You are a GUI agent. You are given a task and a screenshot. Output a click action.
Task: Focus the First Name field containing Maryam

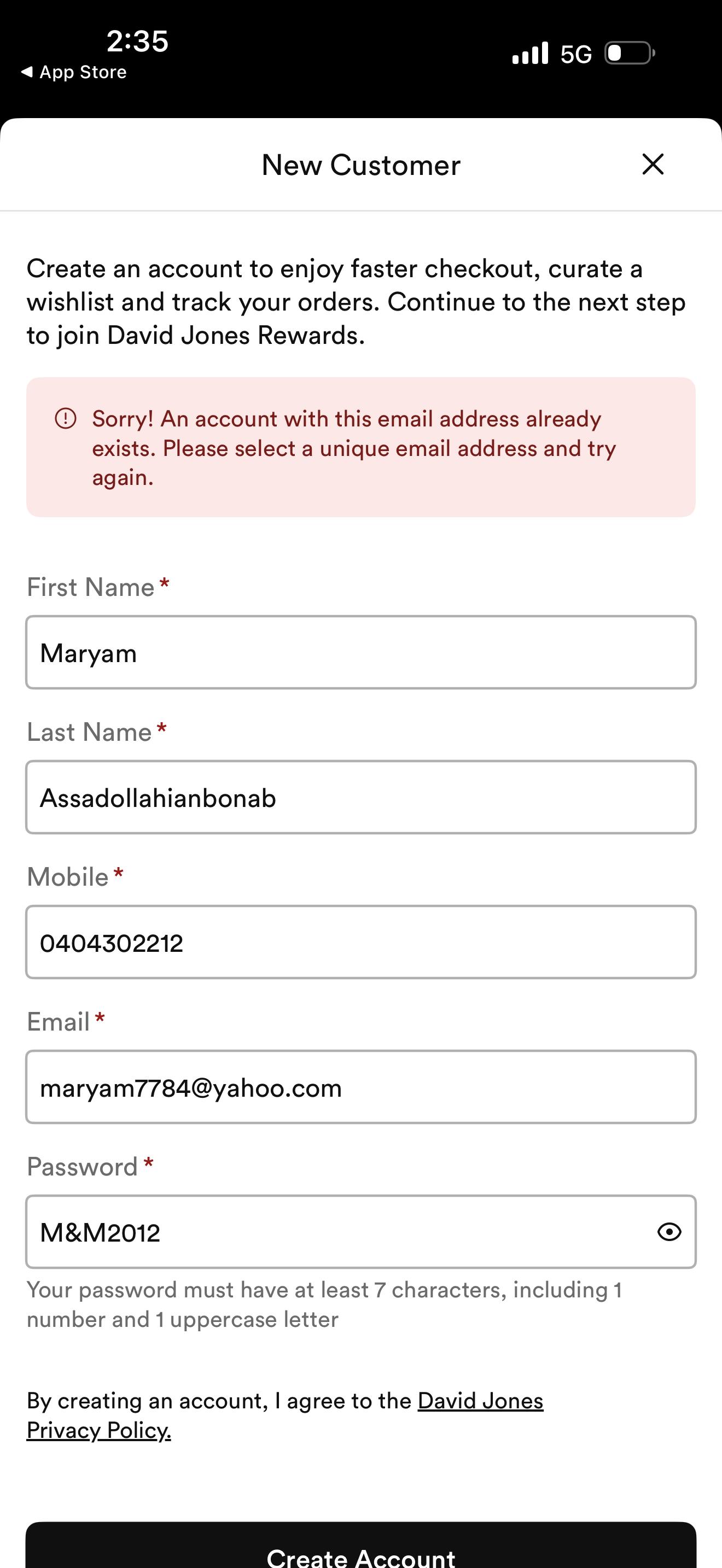(360, 653)
